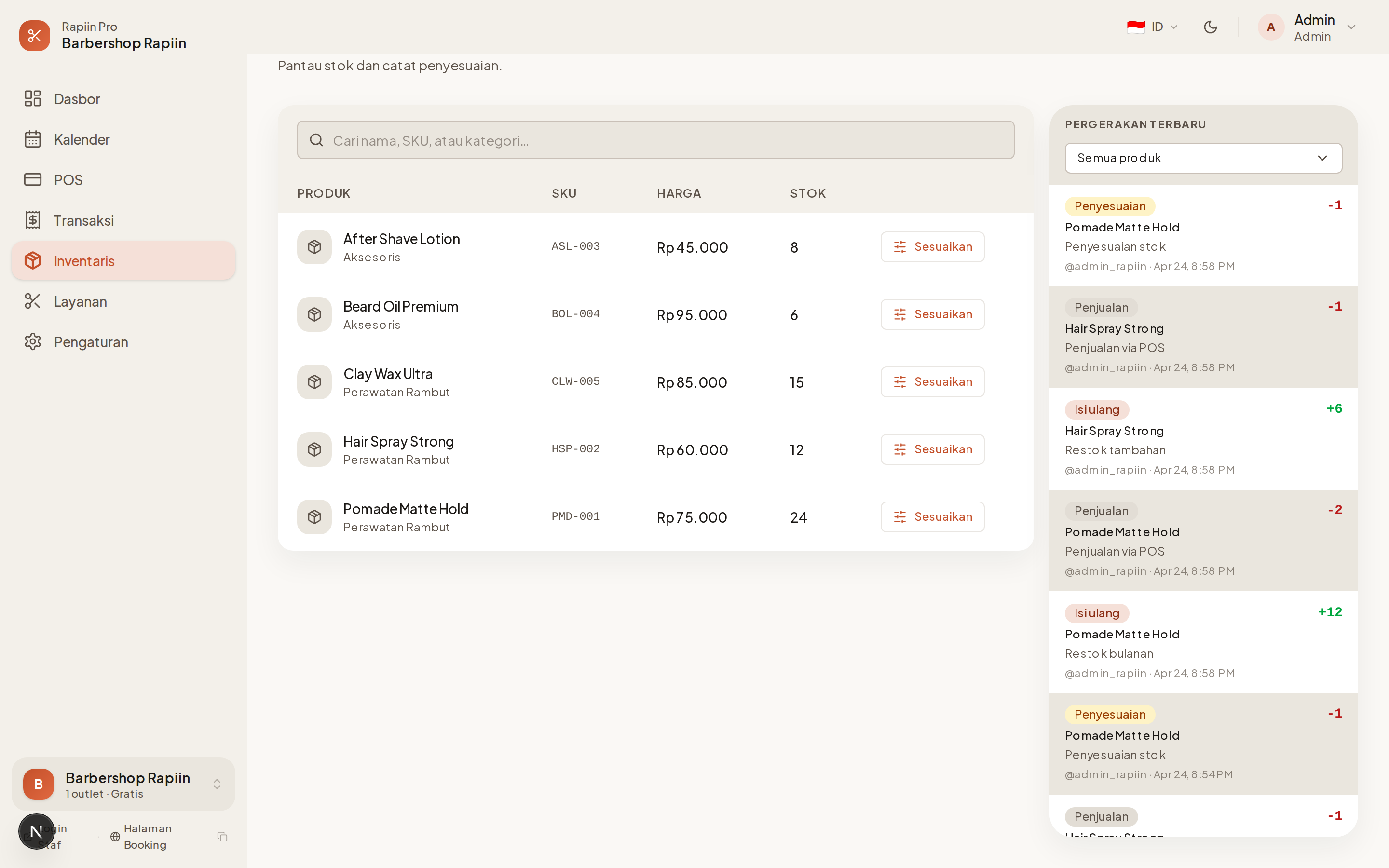The image size is (1389, 868).
Task: Click the After Shave Lotion product icon
Action: point(314,247)
